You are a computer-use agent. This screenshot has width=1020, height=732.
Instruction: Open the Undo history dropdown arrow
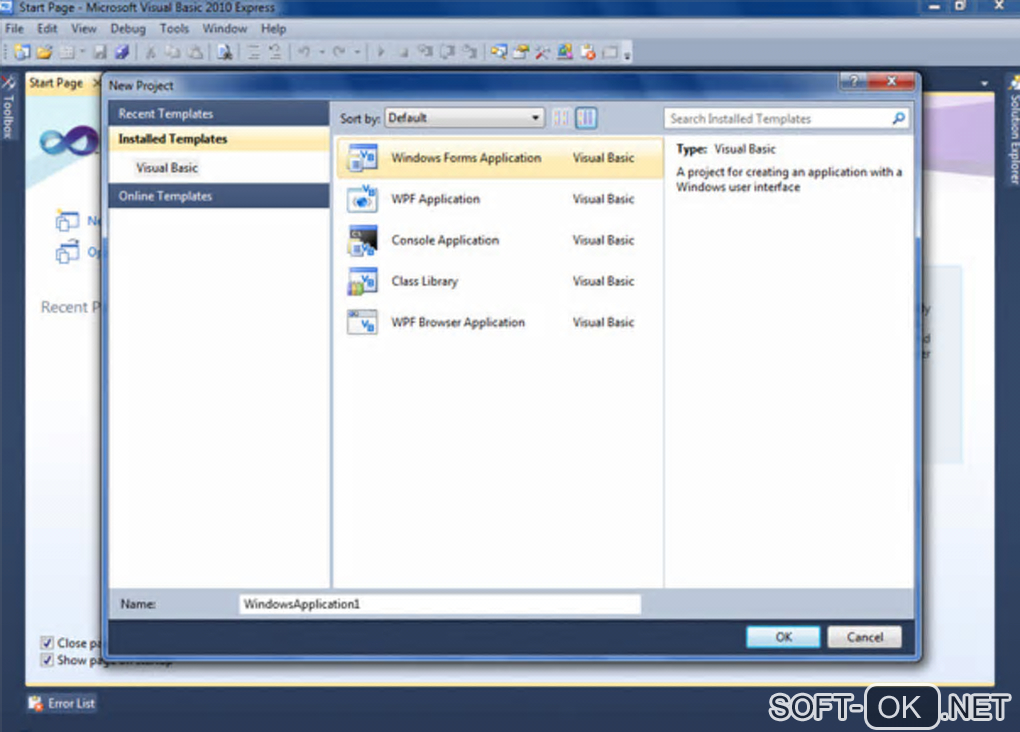(x=321, y=52)
